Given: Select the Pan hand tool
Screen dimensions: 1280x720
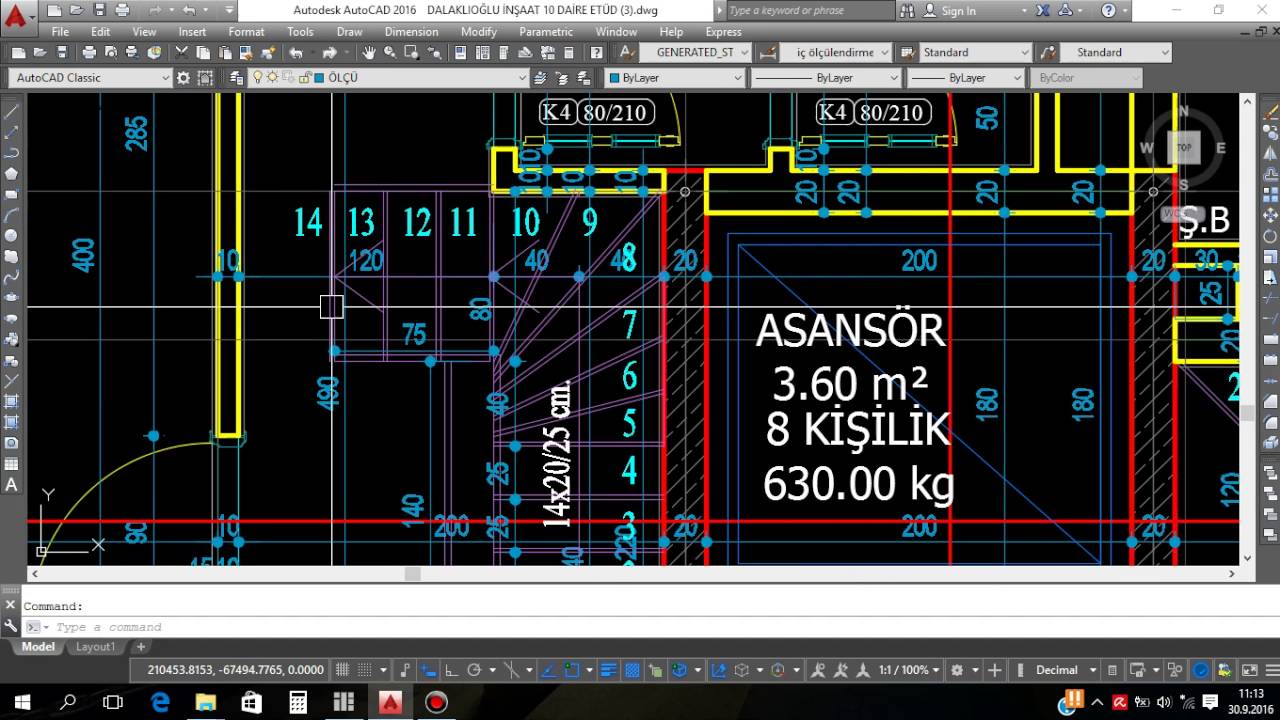Looking at the screenshot, I should click(369, 52).
